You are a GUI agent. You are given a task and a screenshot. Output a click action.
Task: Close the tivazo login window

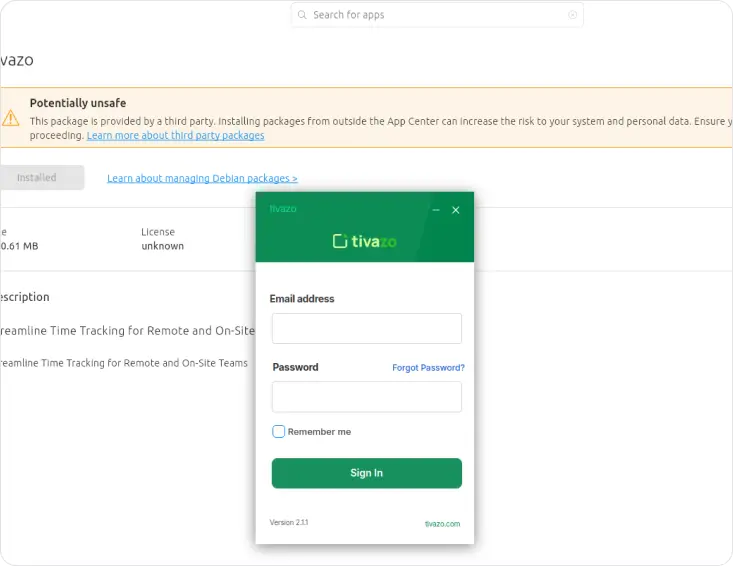[x=456, y=210]
